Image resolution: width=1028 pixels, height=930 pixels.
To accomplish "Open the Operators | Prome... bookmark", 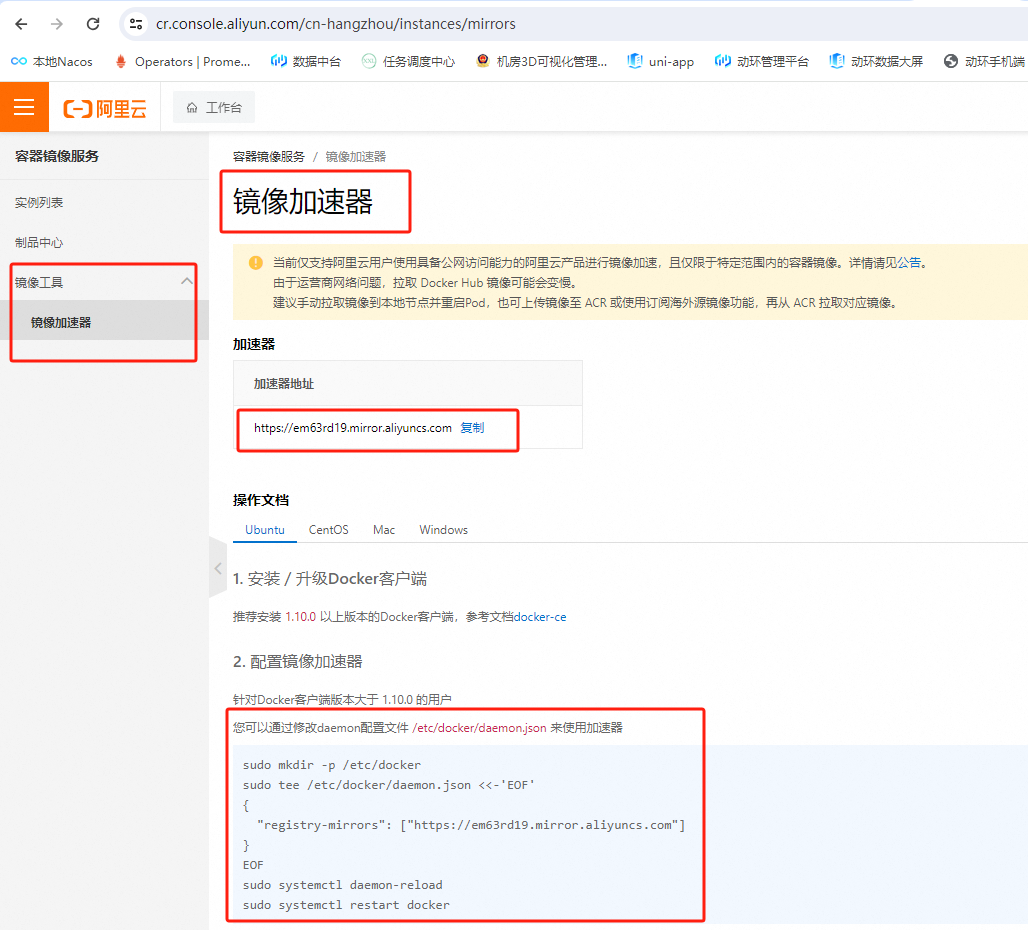I will pos(182,62).
